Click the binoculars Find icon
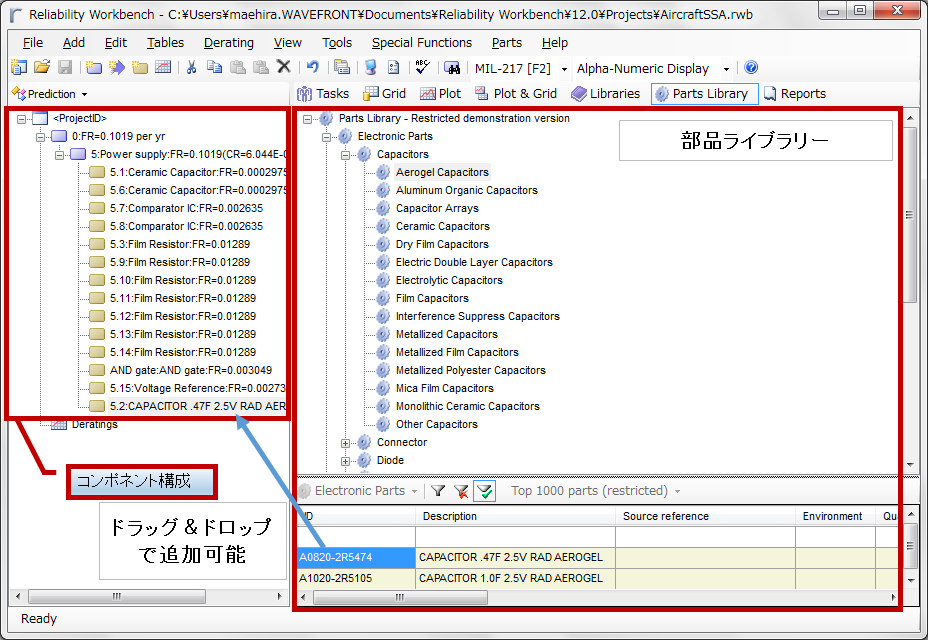Image resolution: width=928 pixels, height=640 pixels. pos(452,67)
